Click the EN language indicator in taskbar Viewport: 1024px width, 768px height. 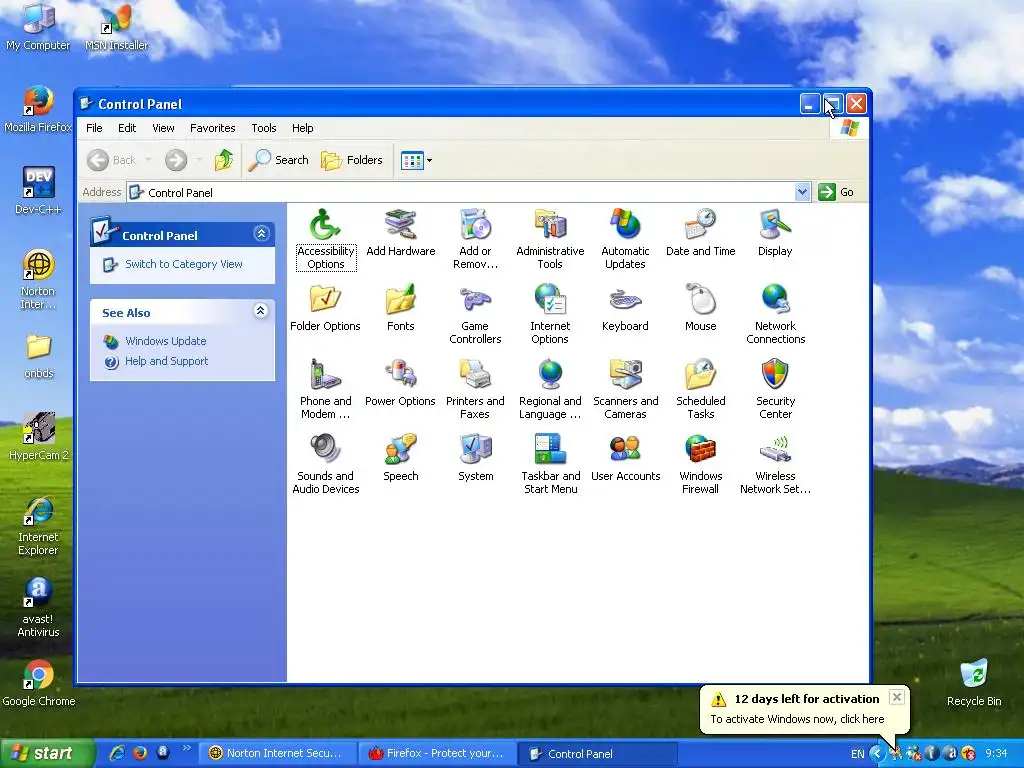coord(857,754)
